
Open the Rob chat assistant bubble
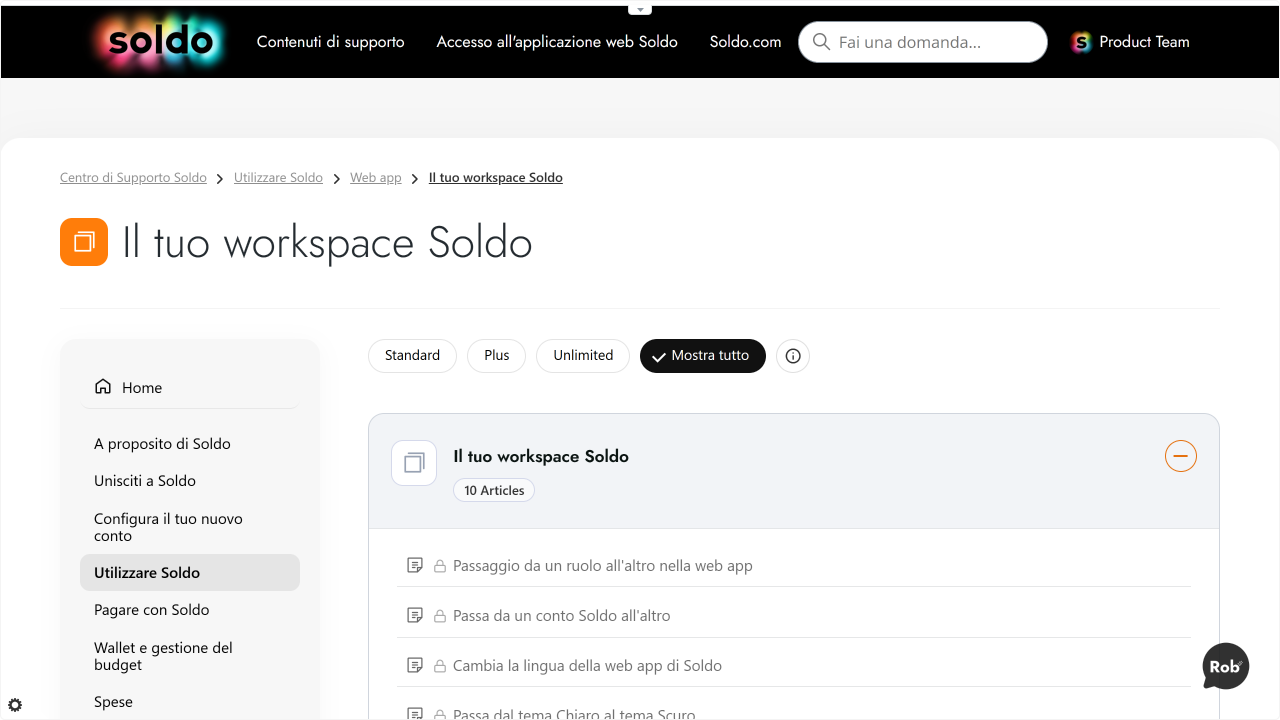(1226, 666)
